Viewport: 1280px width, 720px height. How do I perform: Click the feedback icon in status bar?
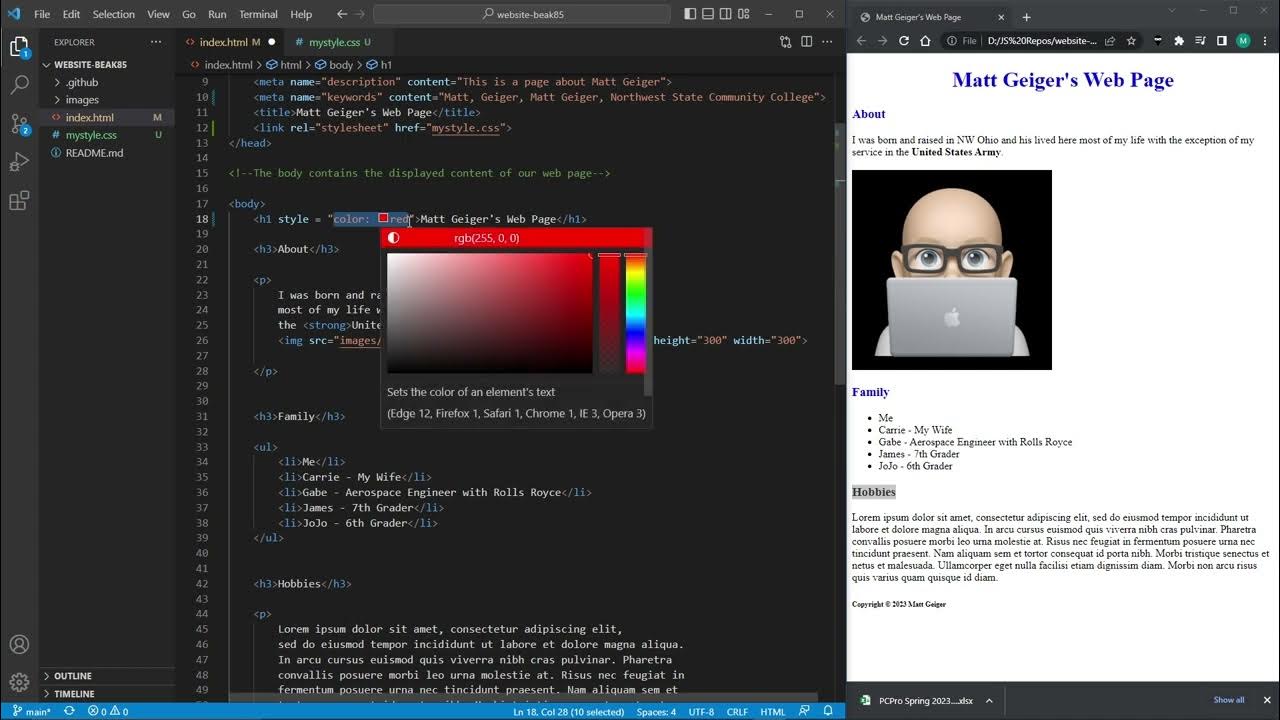[803, 711]
